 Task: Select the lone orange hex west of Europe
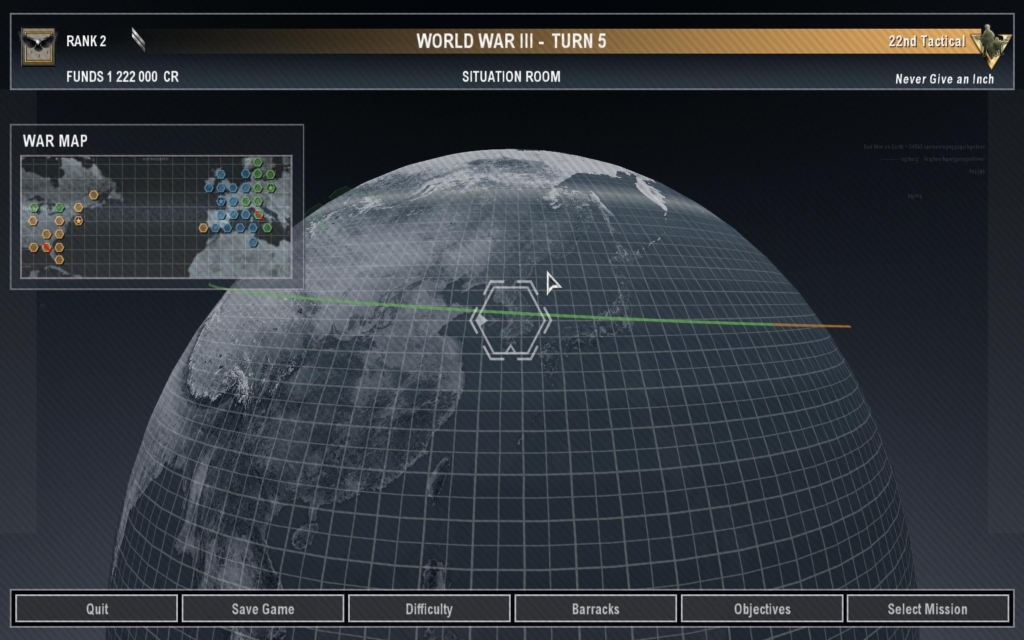tap(203, 228)
